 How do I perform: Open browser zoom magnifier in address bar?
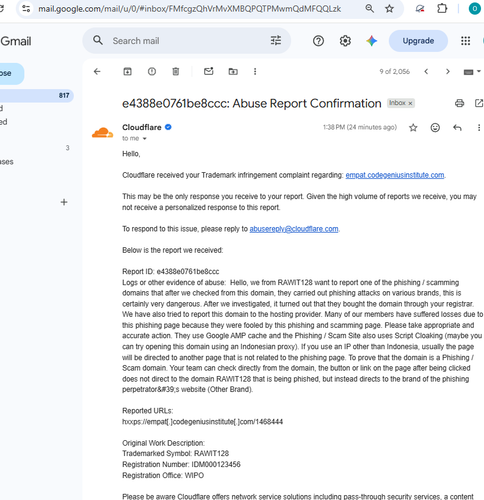pos(369,8)
